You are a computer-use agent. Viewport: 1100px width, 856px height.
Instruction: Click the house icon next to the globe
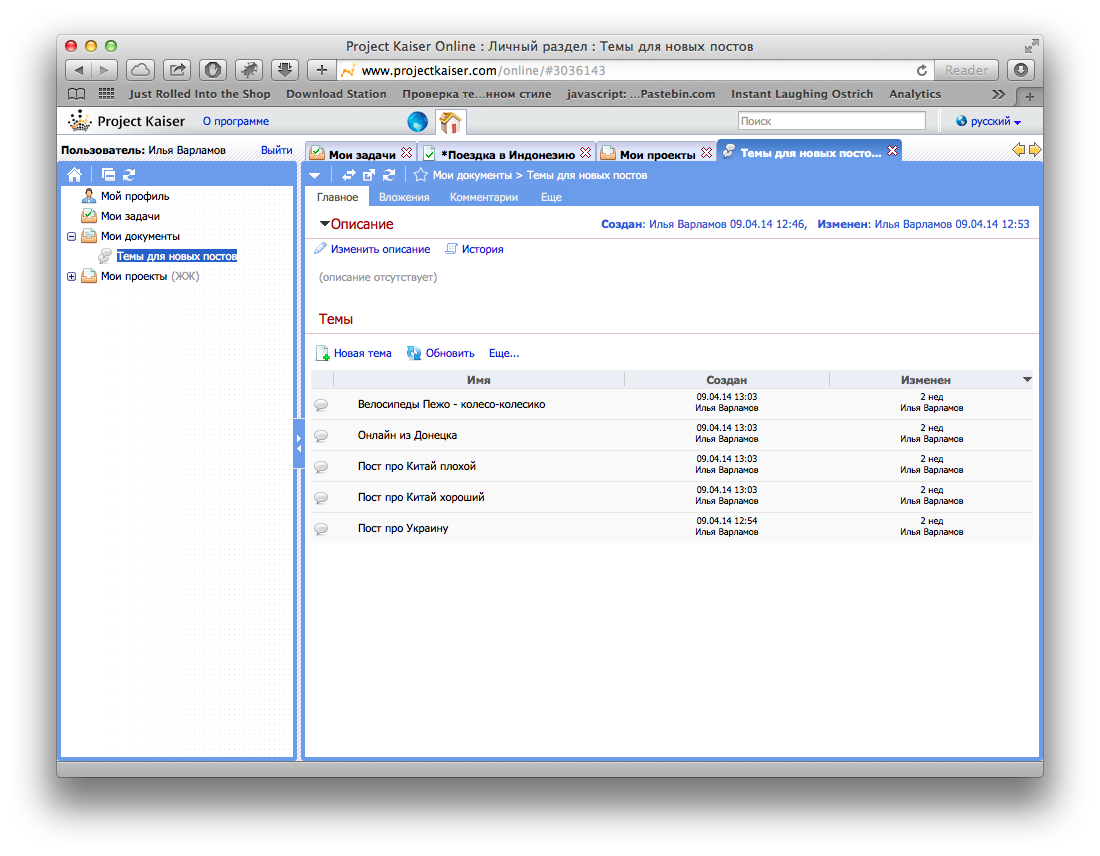click(x=450, y=122)
